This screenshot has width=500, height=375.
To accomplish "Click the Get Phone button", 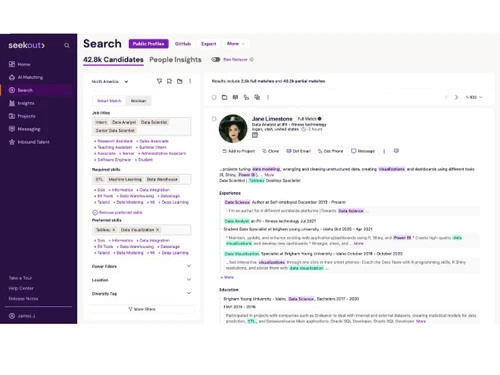I will (x=330, y=151).
